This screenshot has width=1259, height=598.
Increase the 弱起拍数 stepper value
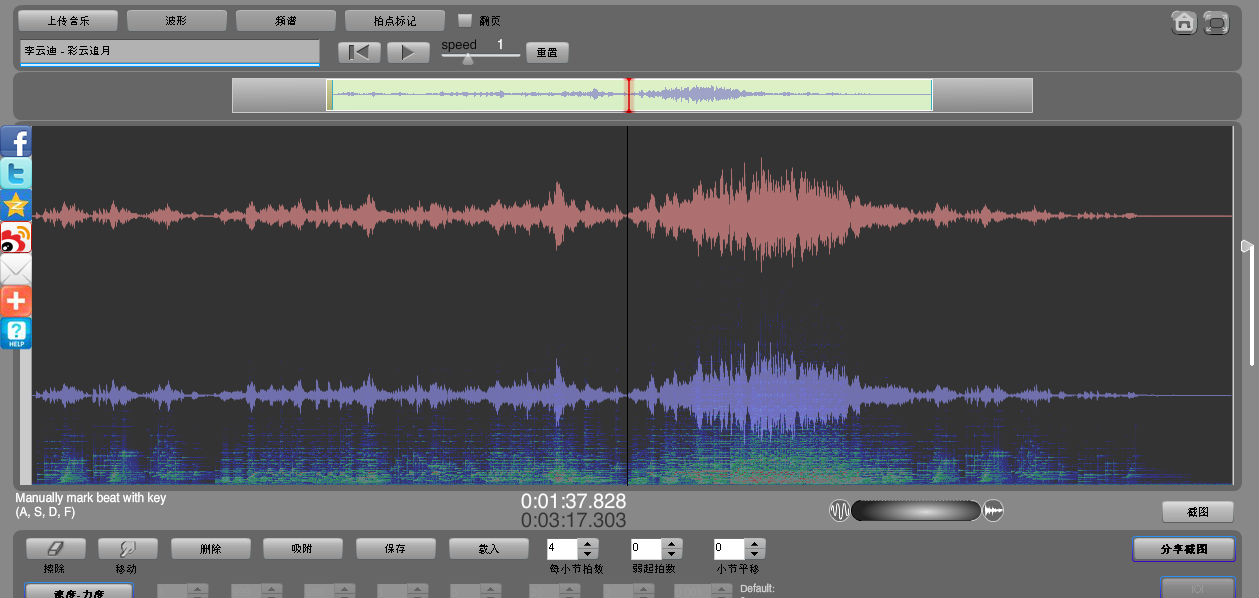pos(672,544)
